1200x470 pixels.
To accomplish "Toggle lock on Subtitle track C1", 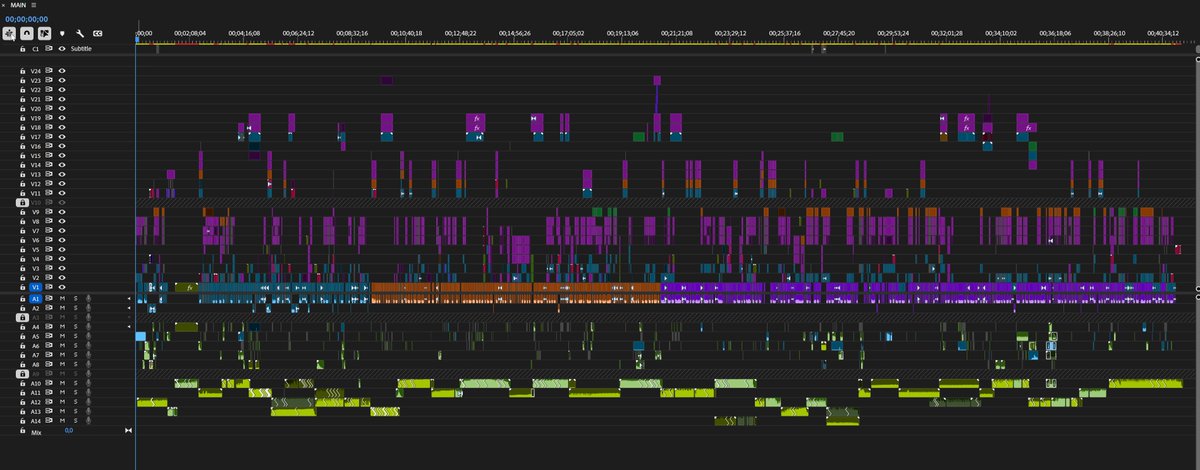I will point(22,48).
